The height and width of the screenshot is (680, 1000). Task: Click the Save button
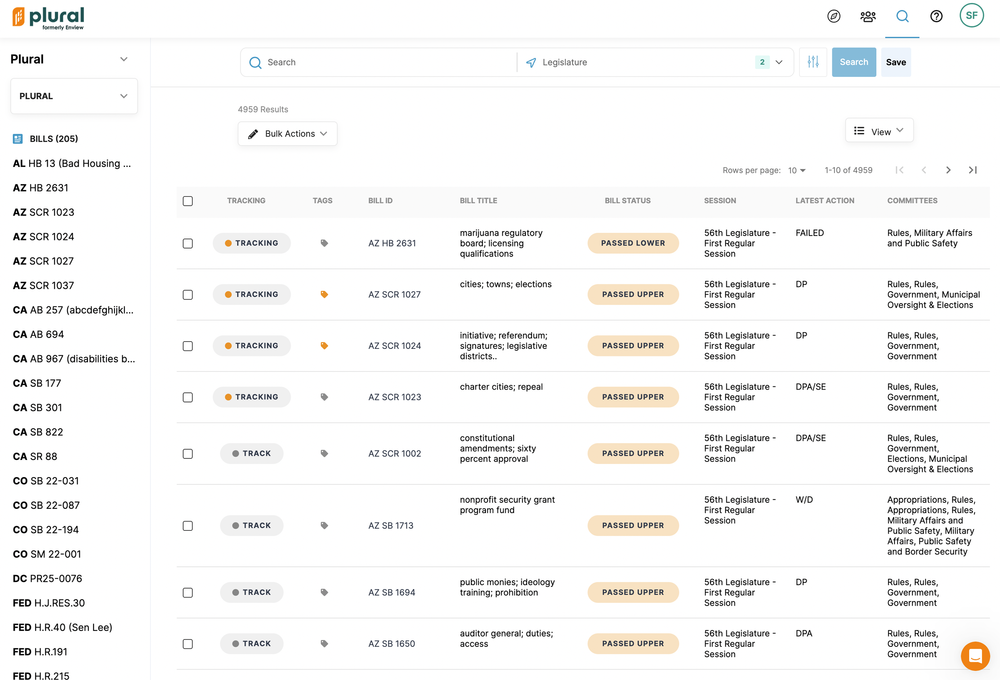[896, 62]
